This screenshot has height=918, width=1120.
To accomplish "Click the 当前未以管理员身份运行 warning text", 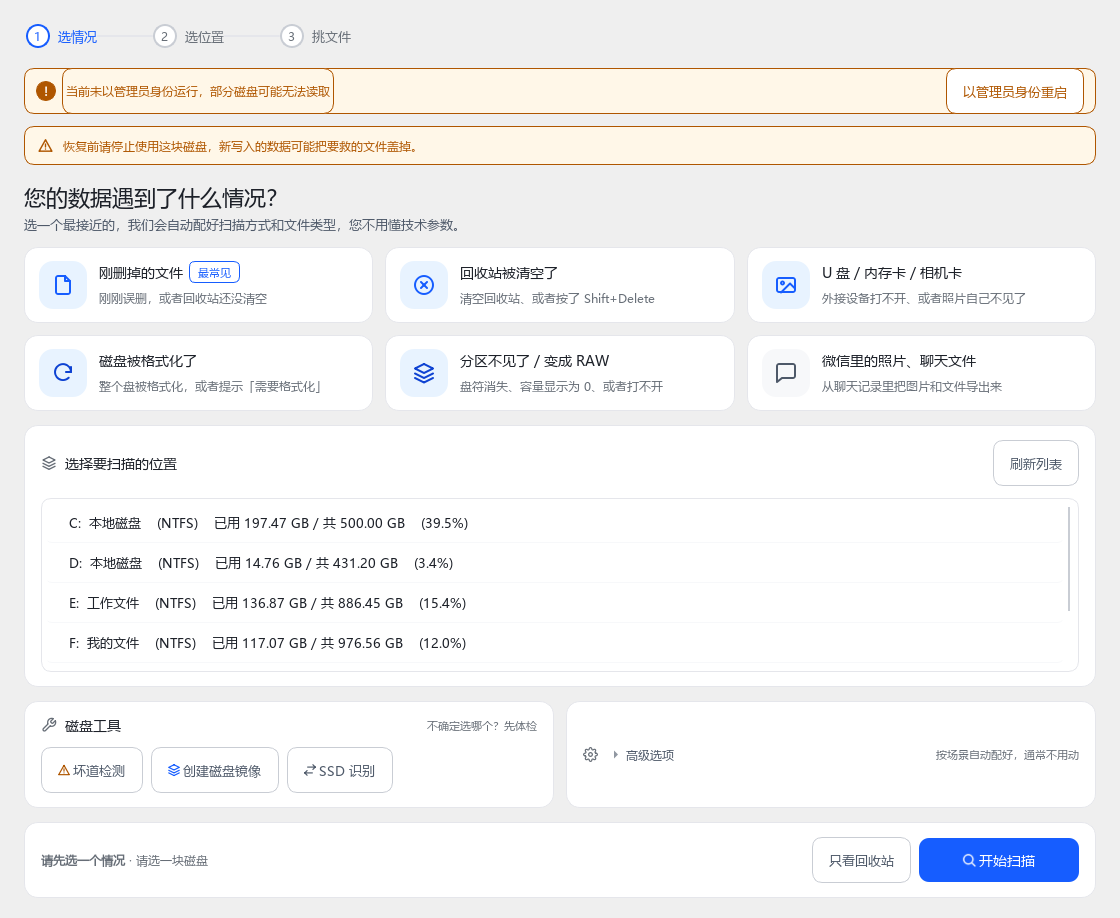I will [x=198, y=91].
